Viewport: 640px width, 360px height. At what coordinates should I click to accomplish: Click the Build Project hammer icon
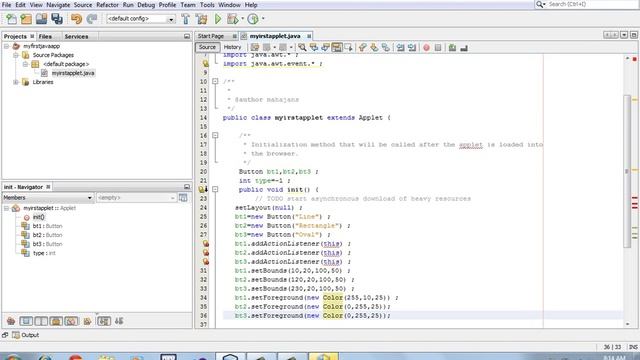(x=186, y=19)
